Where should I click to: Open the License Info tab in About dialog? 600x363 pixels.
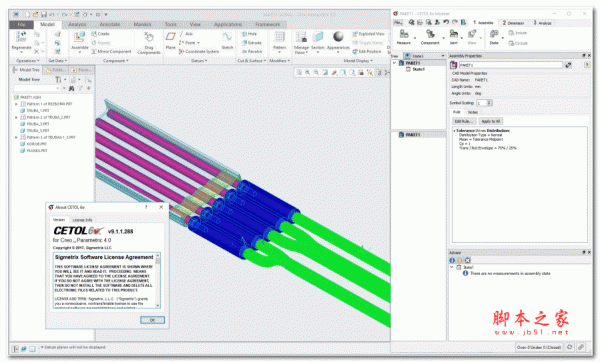tap(82, 220)
